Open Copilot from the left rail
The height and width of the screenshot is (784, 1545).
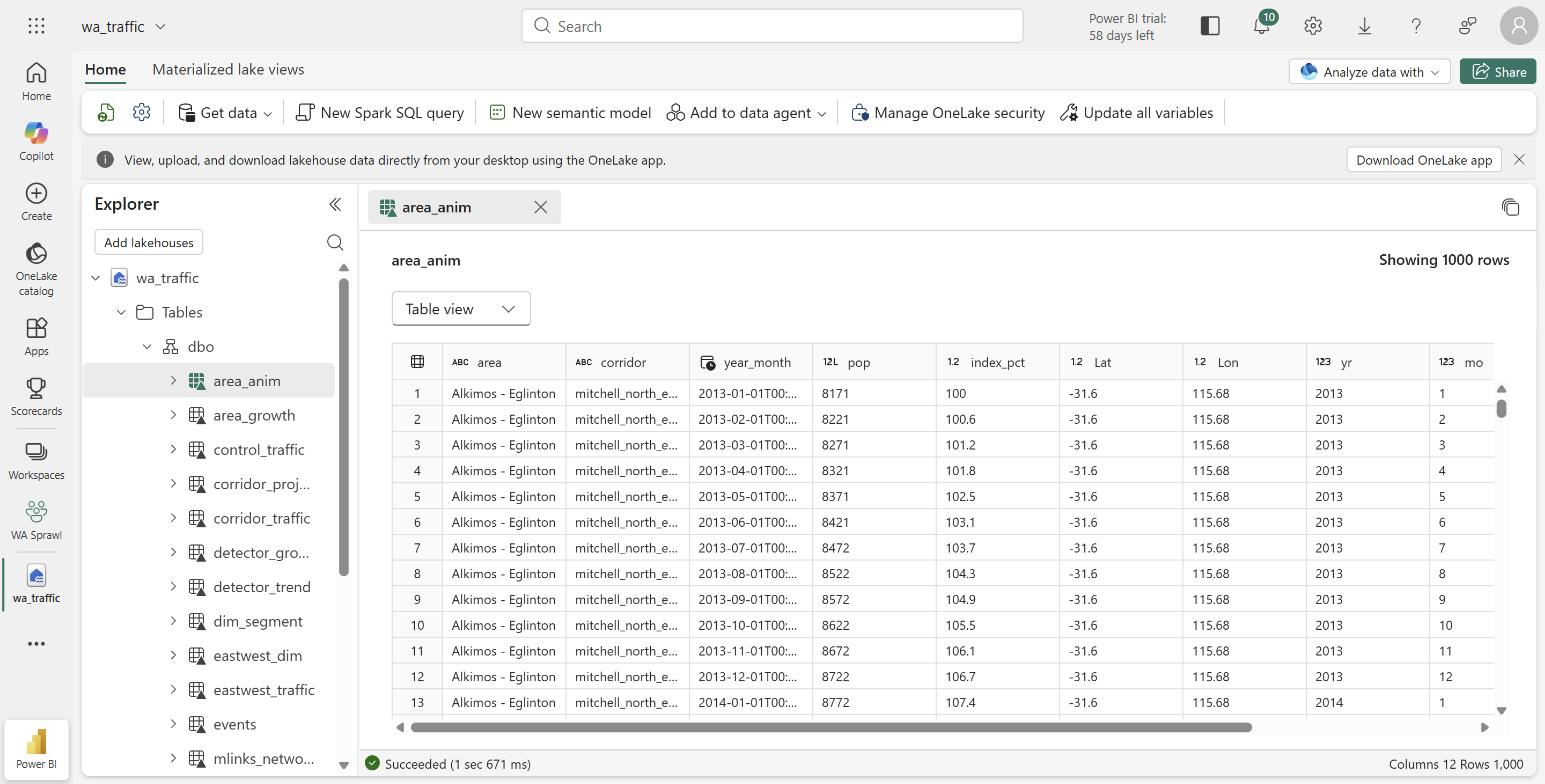click(36, 141)
